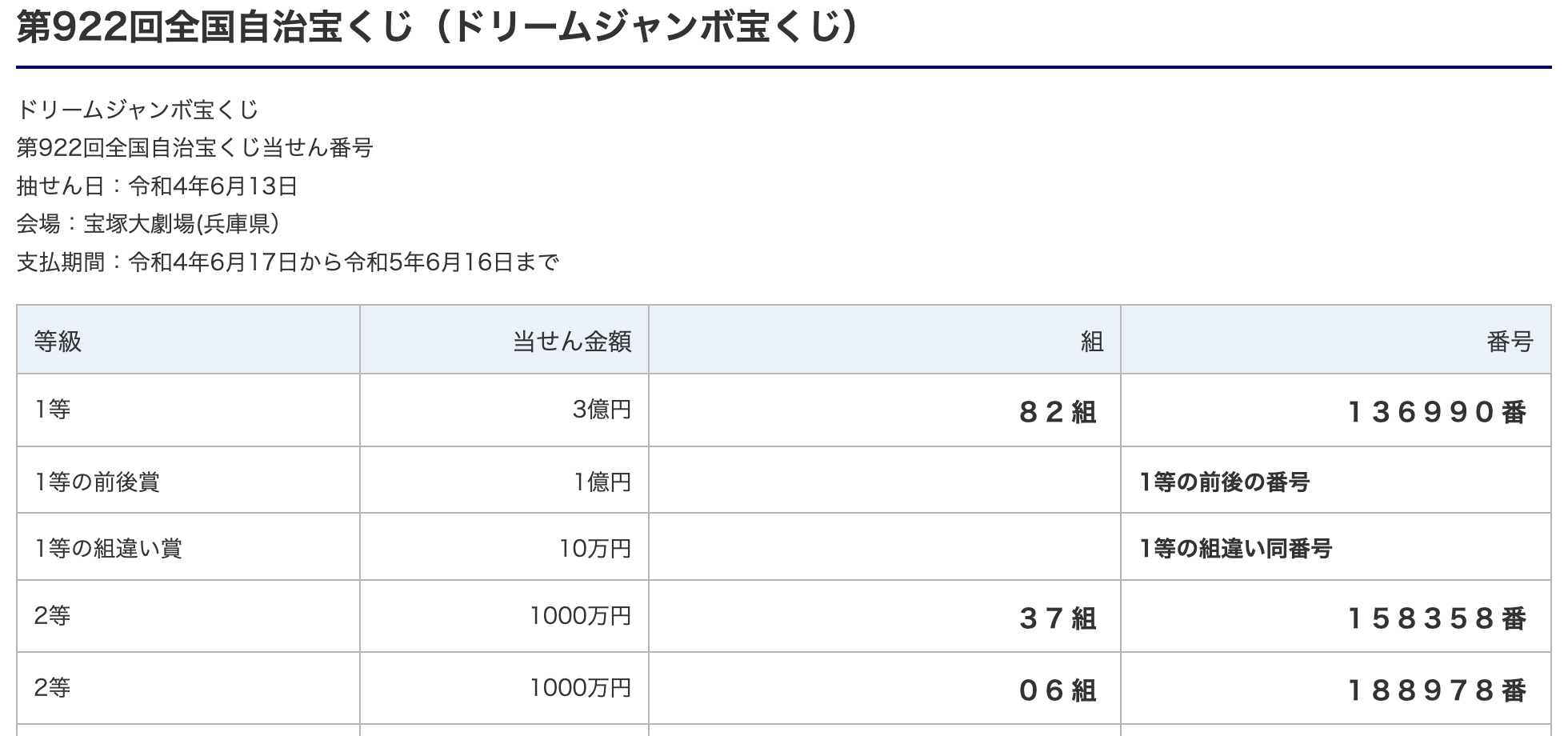
Task: Click the 抽せん日 date line
Action: (158, 186)
